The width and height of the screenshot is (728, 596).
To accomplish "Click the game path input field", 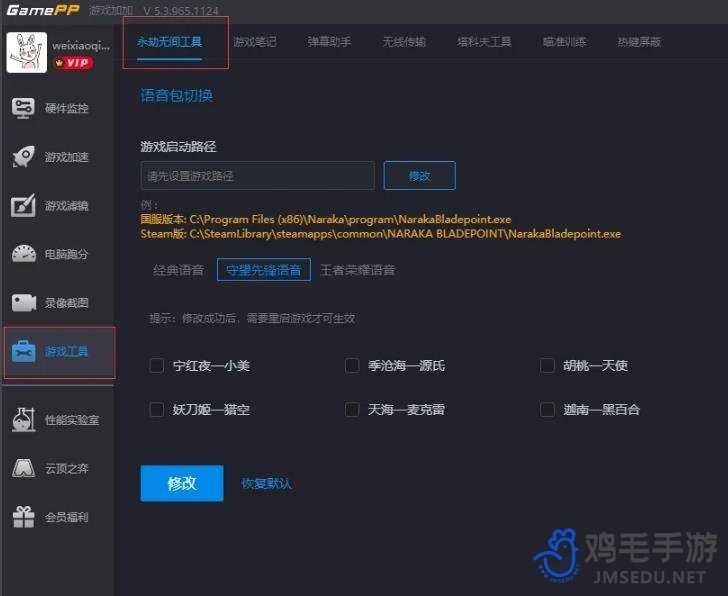I will 258,175.
